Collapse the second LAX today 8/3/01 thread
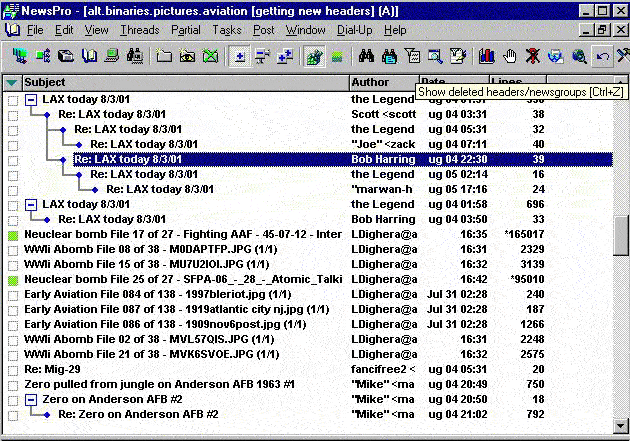This screenshot has width=630, height=441. pyautogui.click(x=30, y=205)
